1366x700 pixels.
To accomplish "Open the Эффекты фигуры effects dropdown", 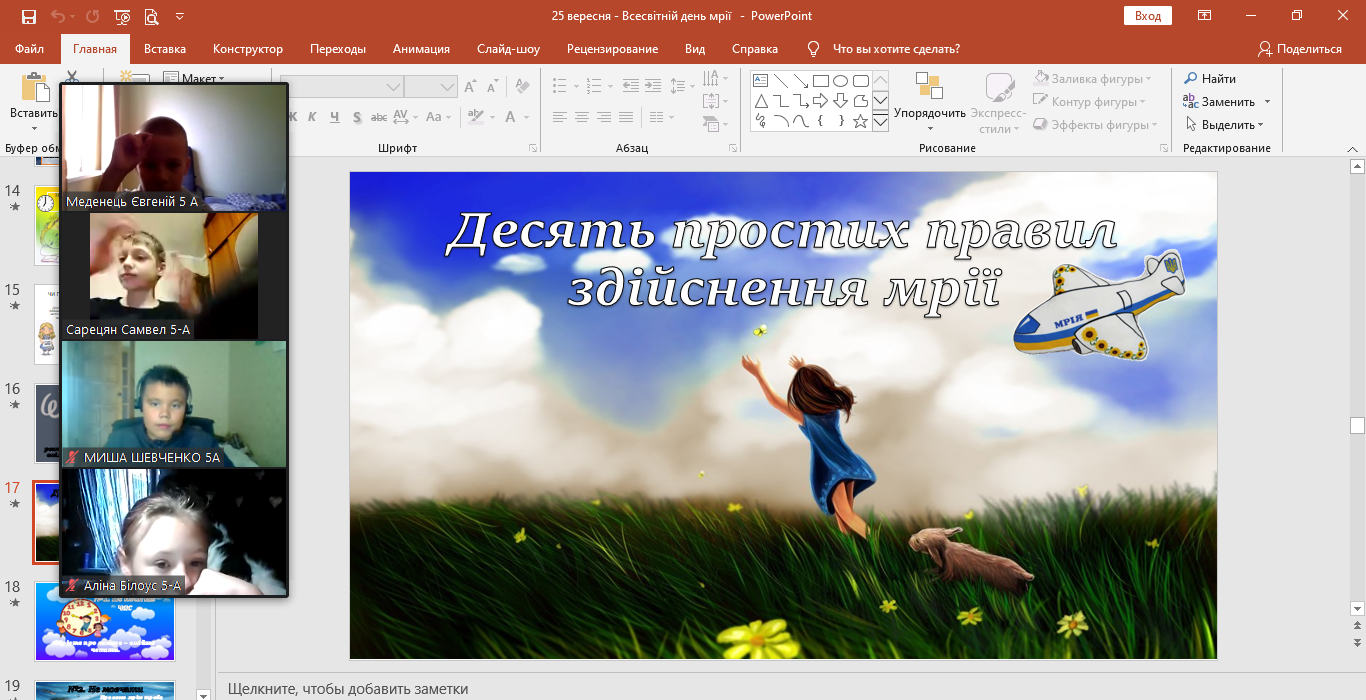I will pos(1095,125).
